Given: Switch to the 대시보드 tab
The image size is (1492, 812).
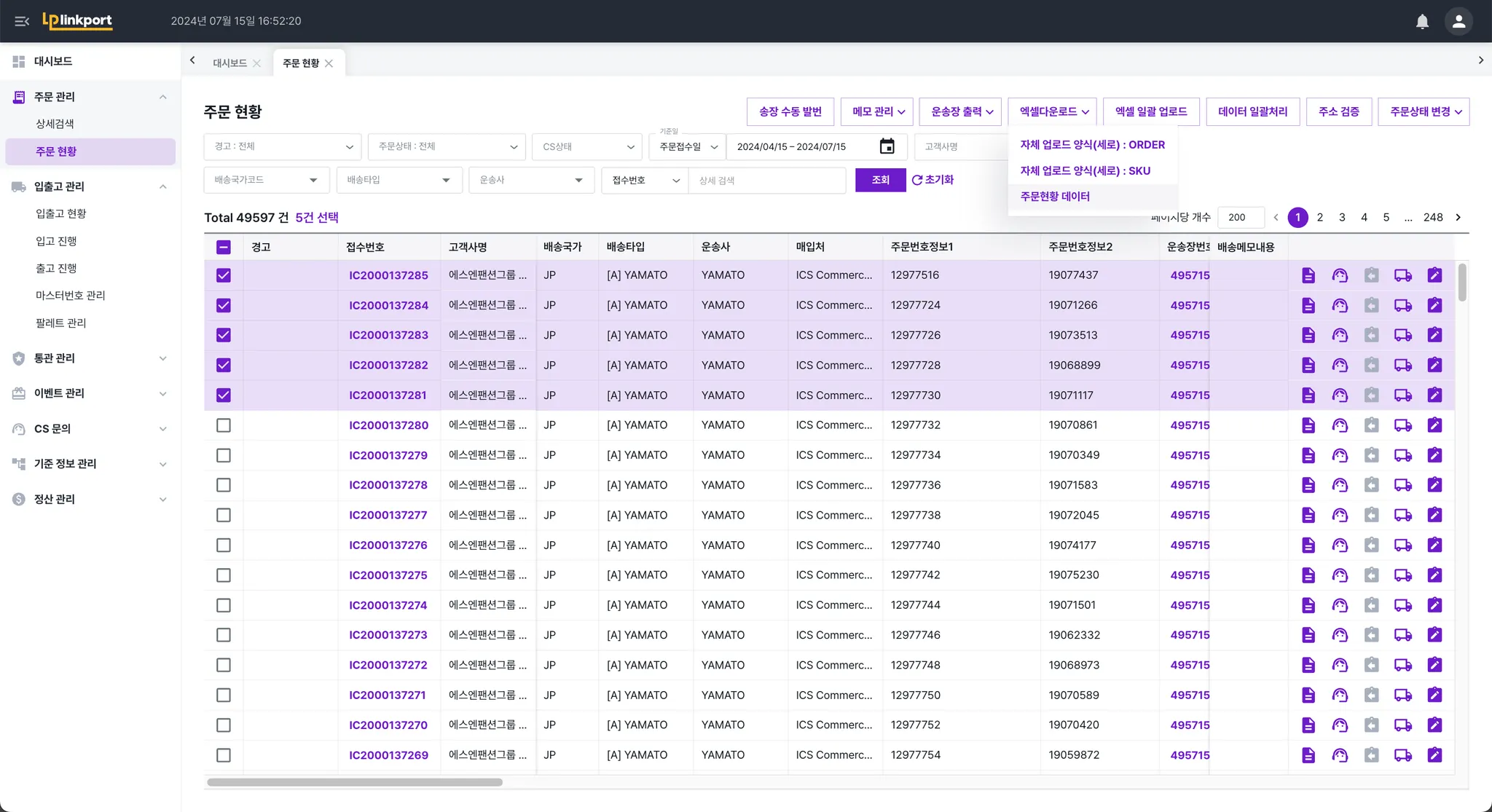Looking at the screenshot, I should [229, 63].
